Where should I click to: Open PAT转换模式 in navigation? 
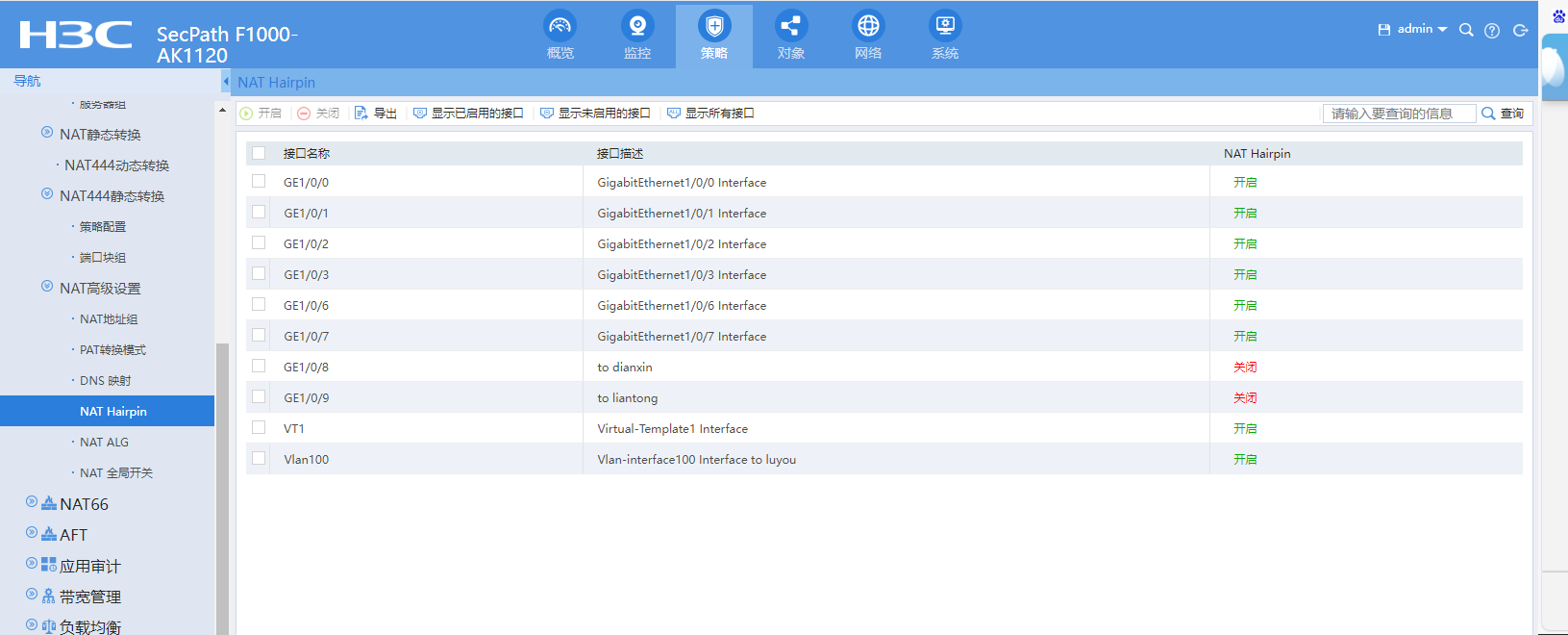pyautogui.click(x=112, y=350)
